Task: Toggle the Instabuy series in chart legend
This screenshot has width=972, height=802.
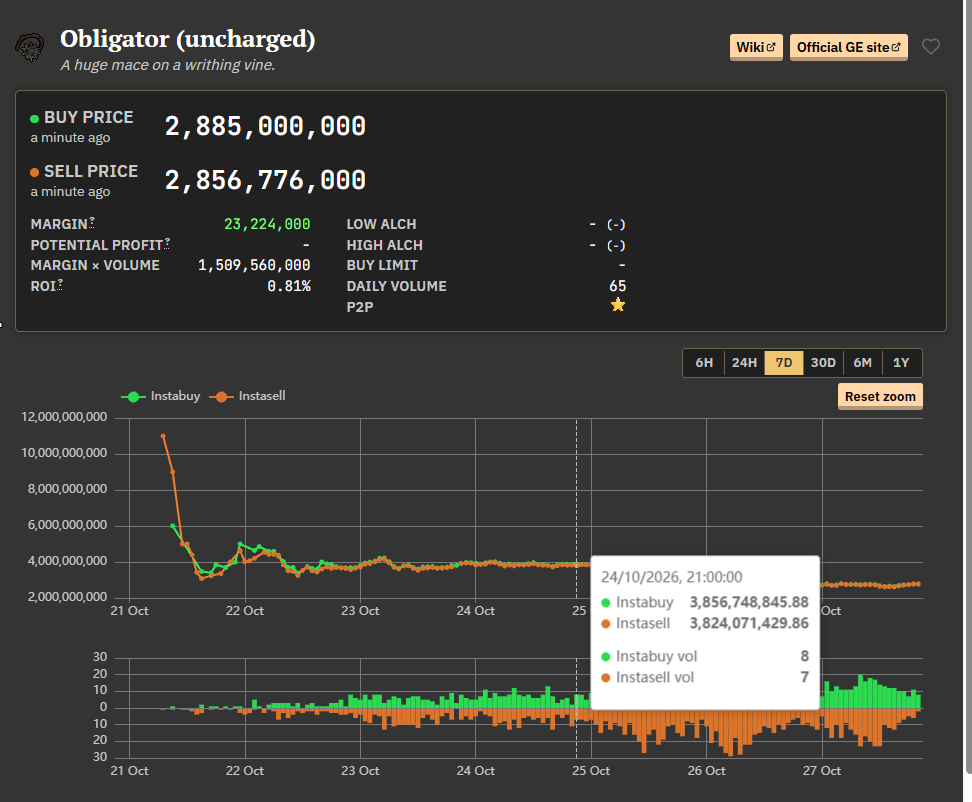Action: pyautogui.click(x=161, y=396)
